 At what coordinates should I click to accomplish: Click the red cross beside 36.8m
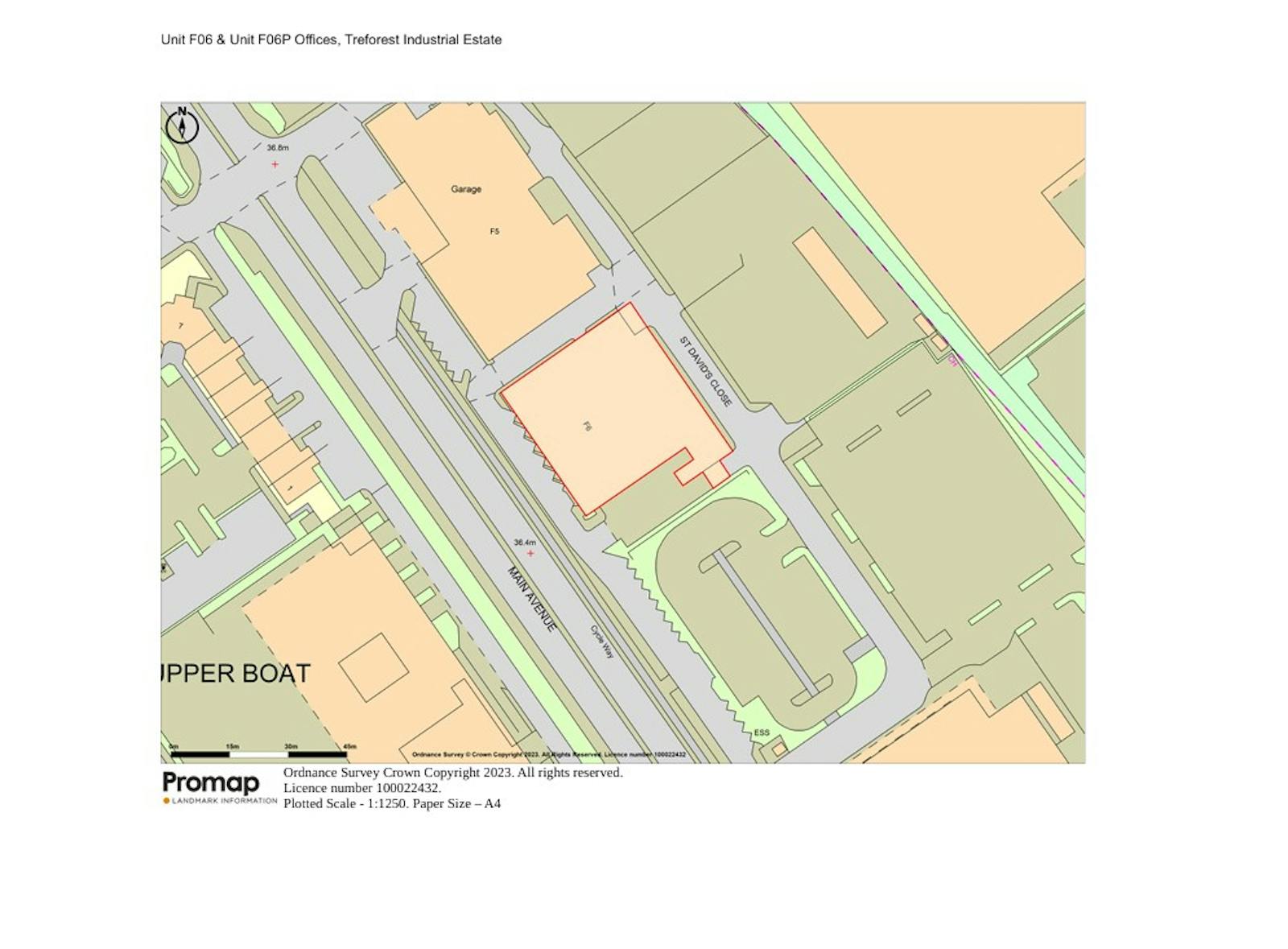pyautogui.click(x=275, y=164)
